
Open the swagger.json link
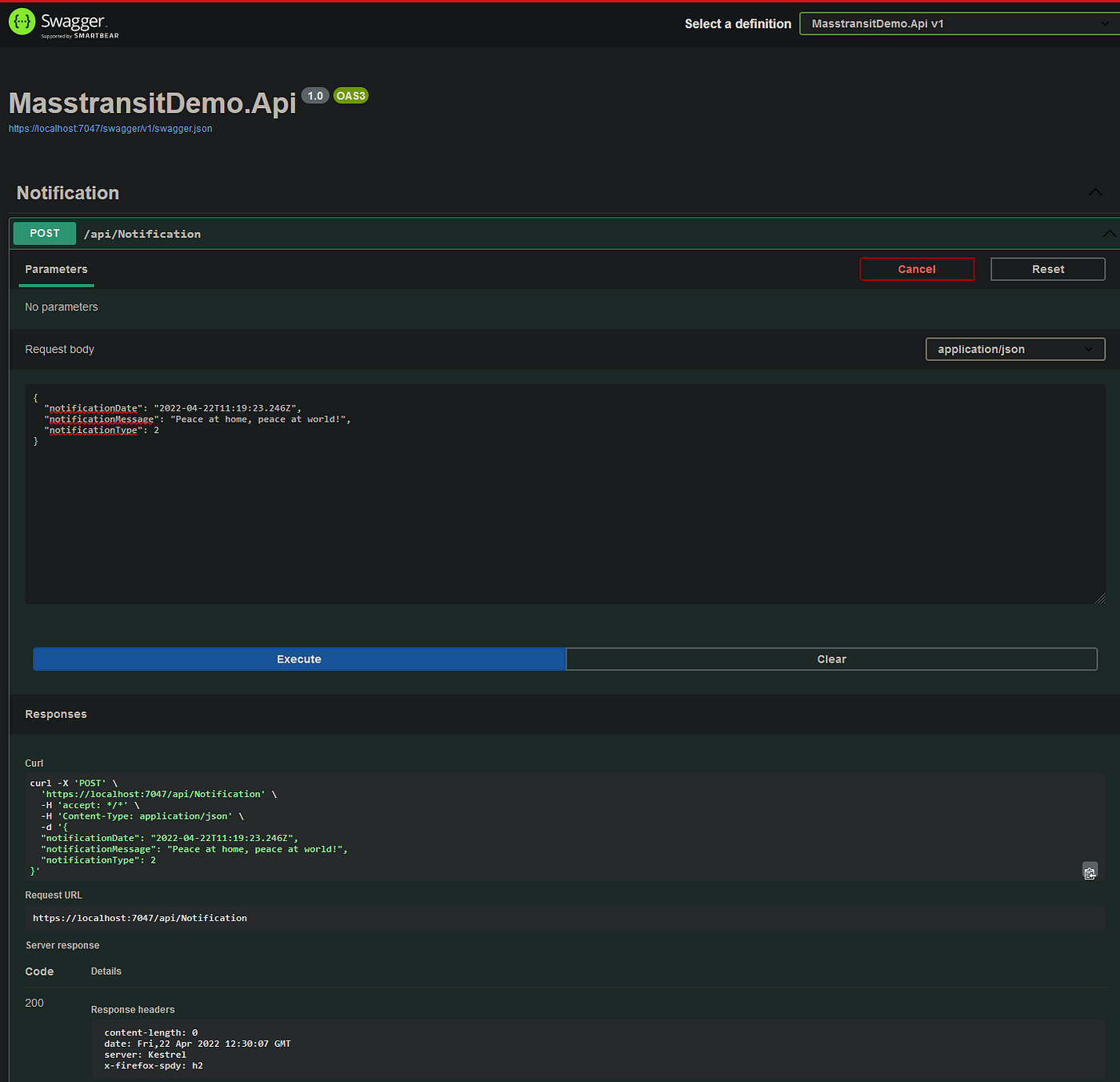tap(110, 129)
